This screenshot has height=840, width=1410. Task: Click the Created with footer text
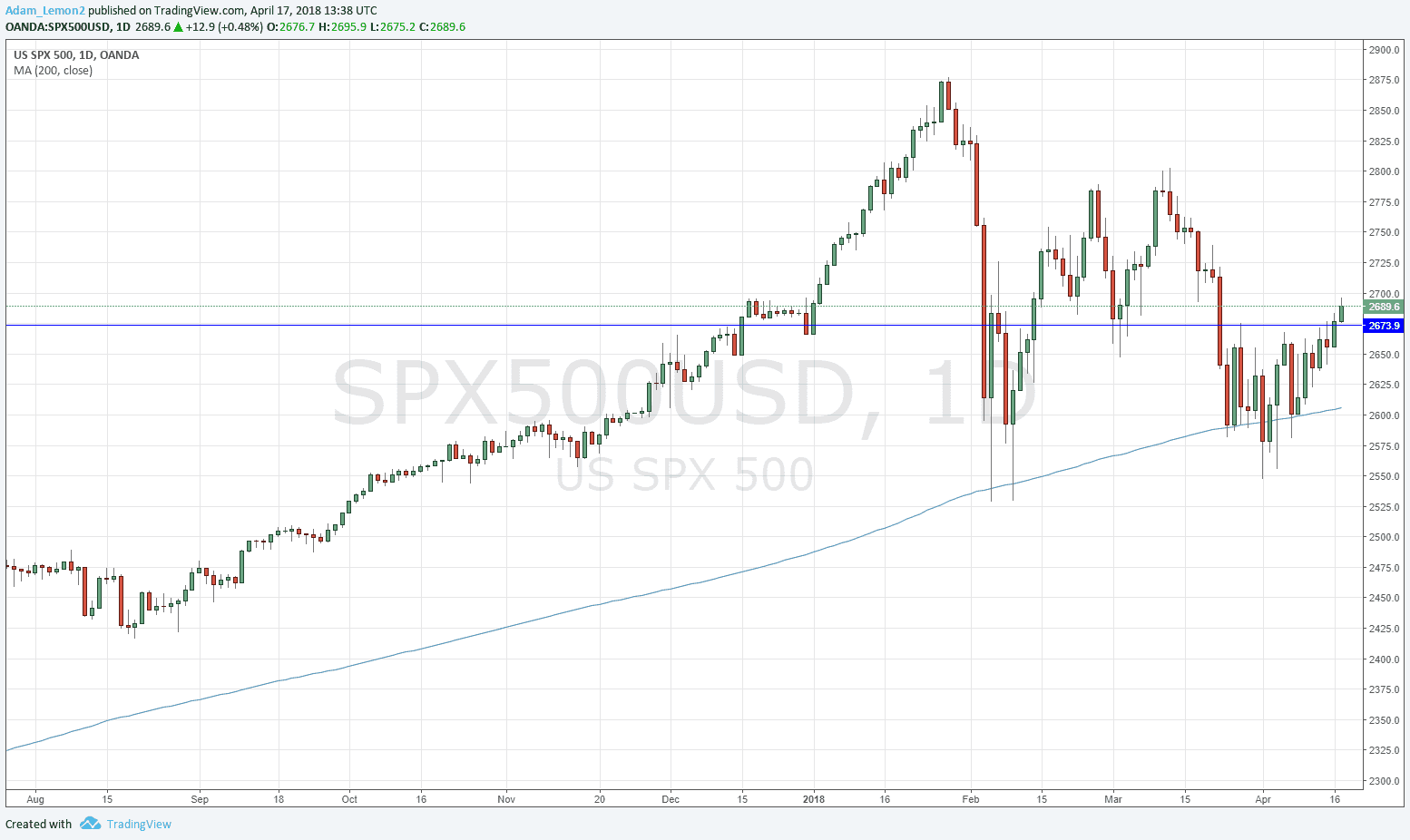[38, 824]
